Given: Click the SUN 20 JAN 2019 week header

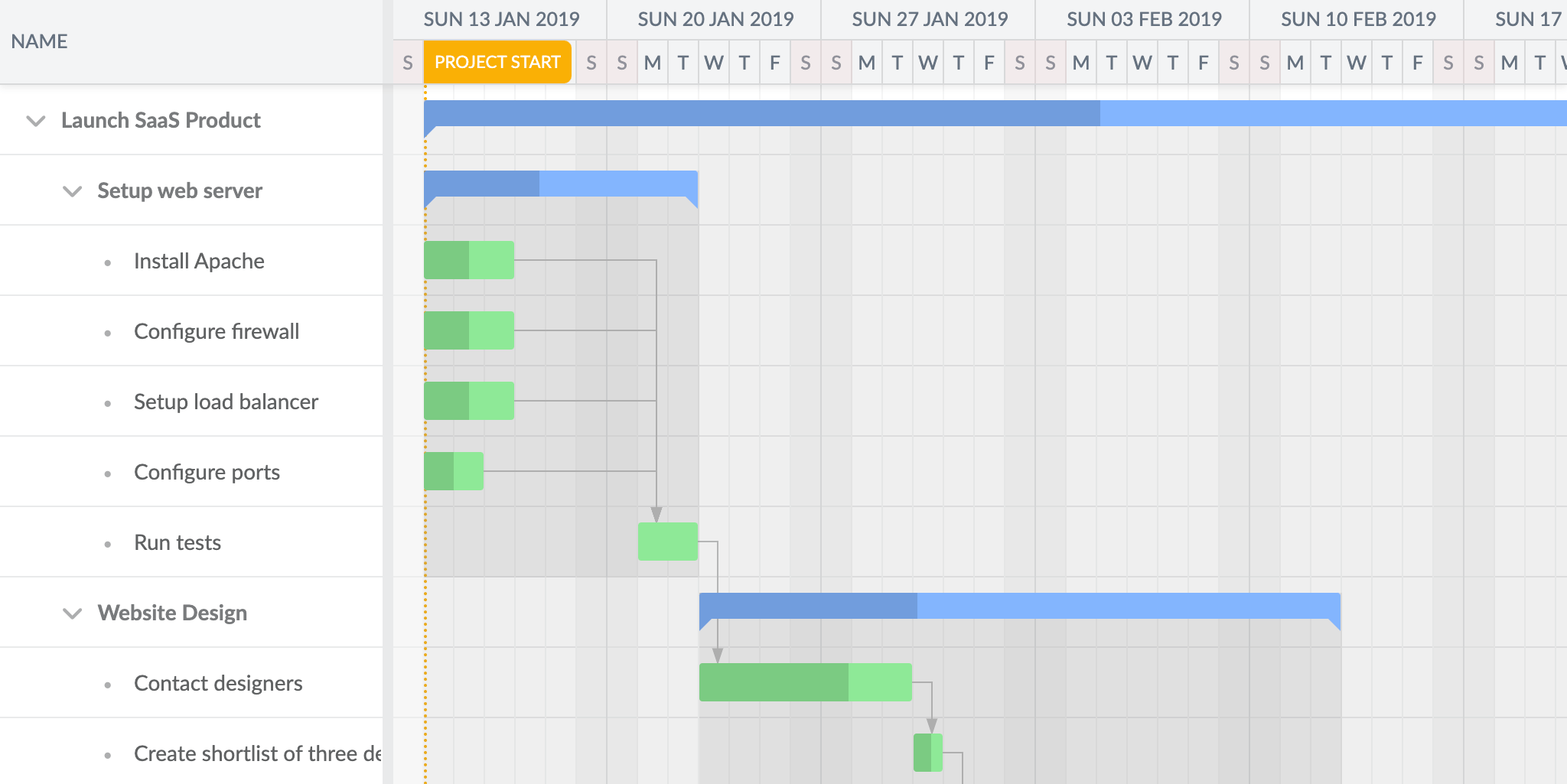Looking at the screenshot, I should (715, 19).
